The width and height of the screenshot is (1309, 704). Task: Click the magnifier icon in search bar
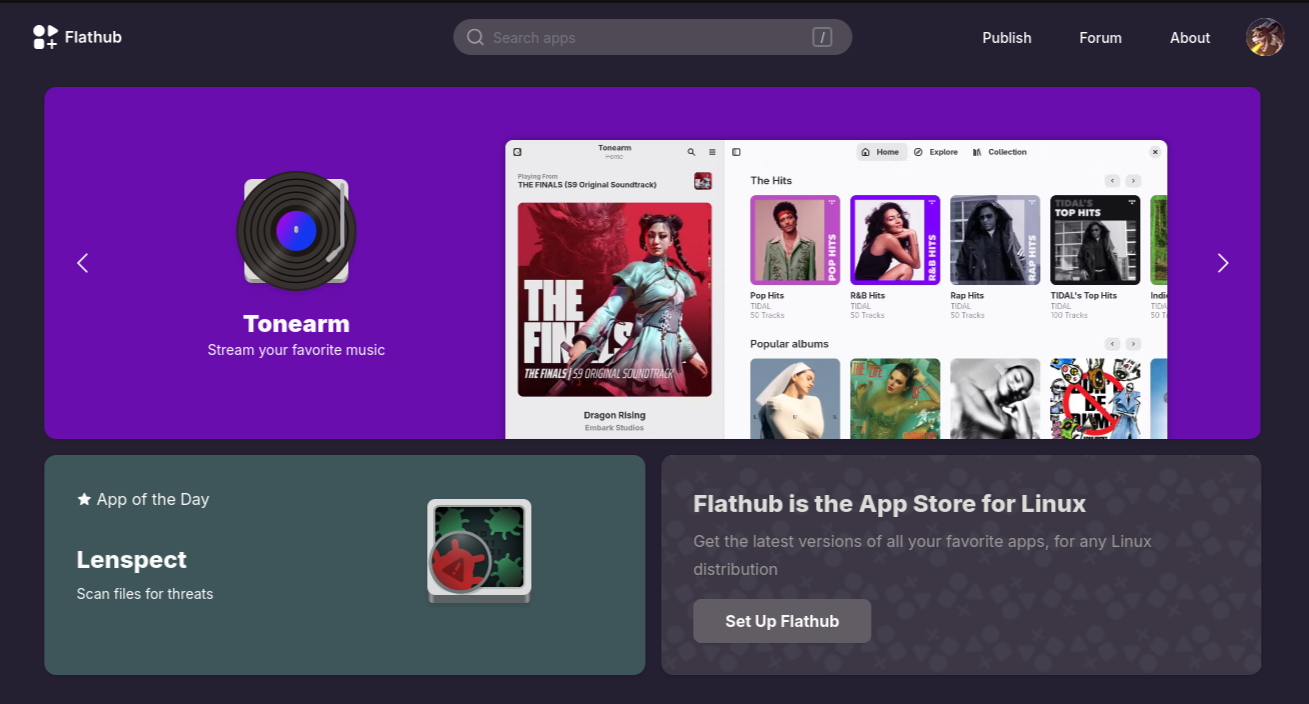coord(475,37)
